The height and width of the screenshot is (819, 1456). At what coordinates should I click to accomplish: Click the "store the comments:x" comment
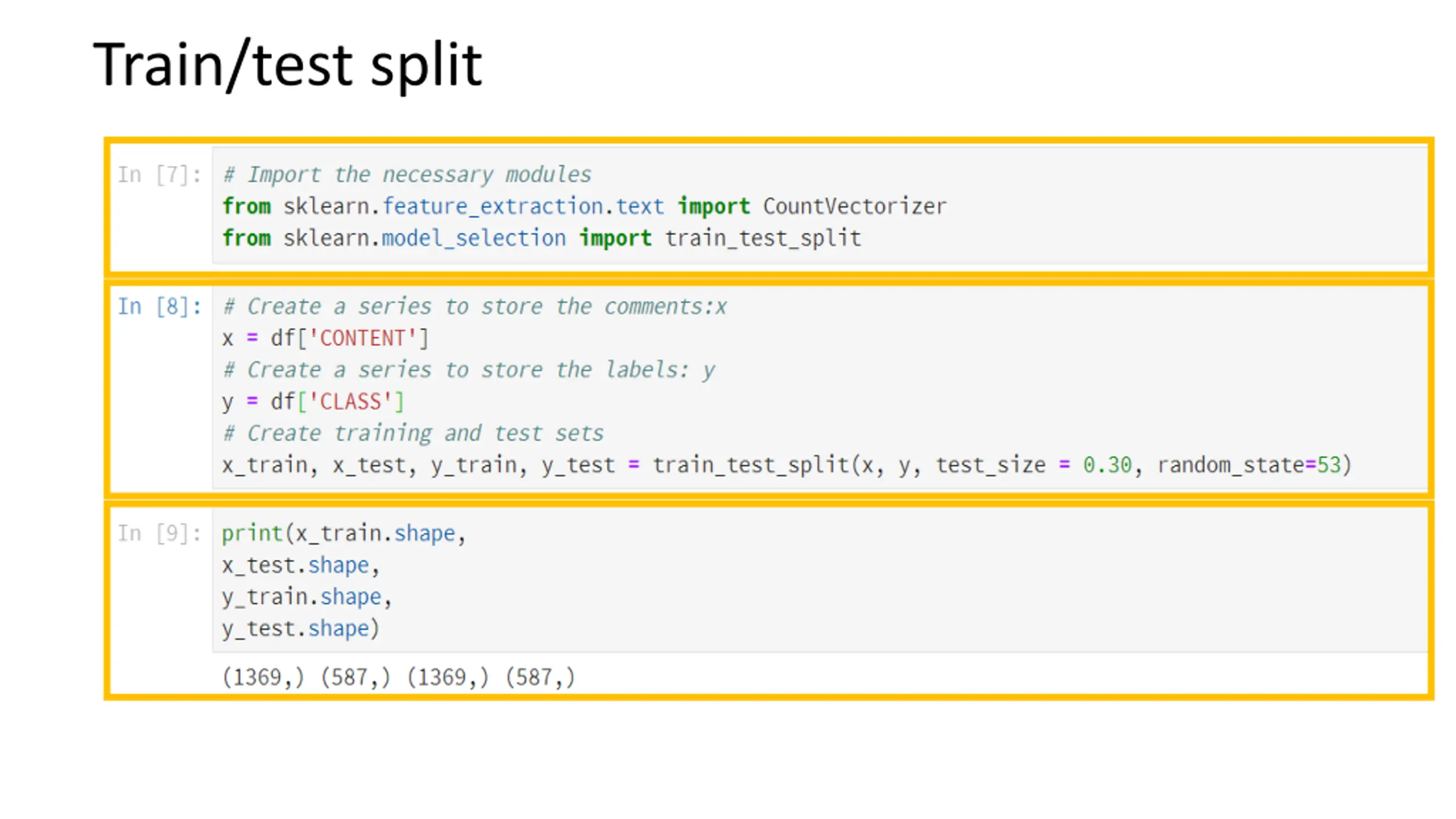coord(604,307)
